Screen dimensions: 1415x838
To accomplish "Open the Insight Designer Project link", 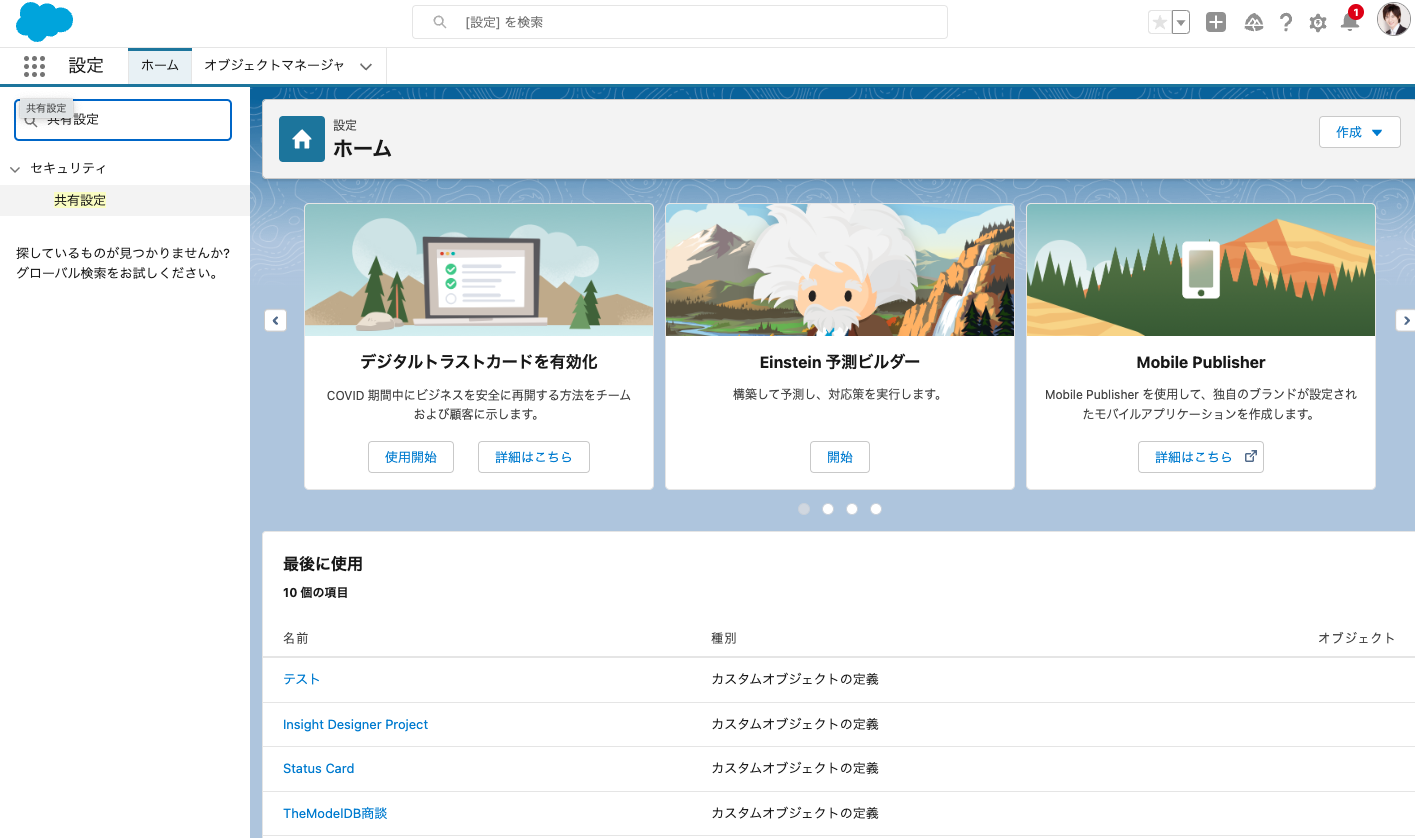I will pyautogui.click(x=356, y=724).
